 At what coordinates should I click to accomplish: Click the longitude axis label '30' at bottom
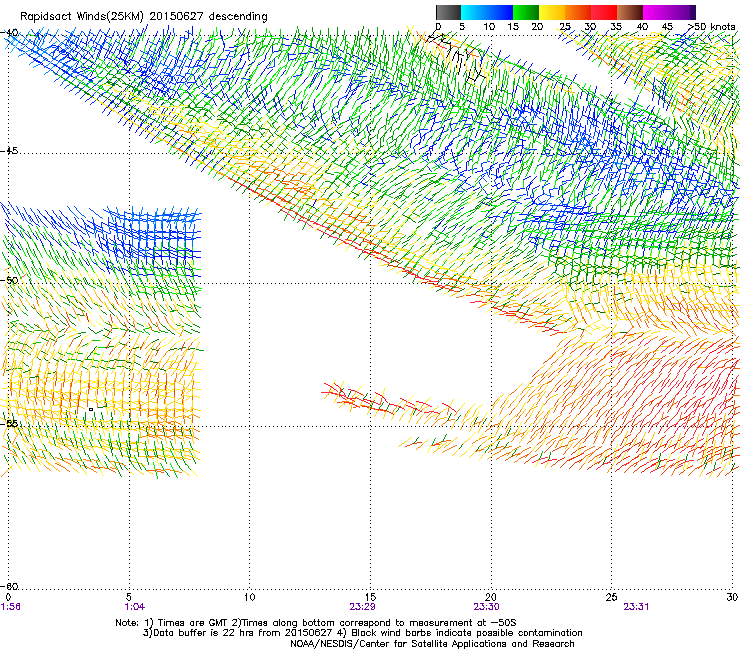point(732,597)
